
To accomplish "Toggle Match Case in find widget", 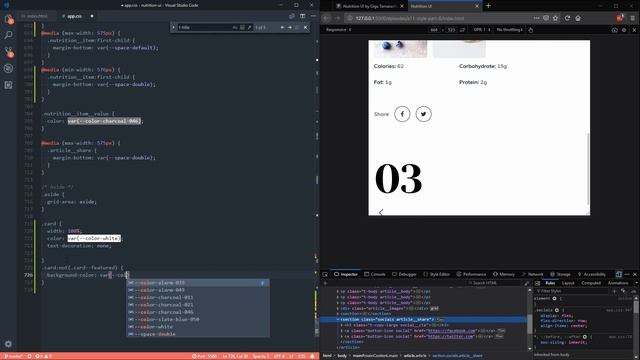I will (x=235, y=27).
